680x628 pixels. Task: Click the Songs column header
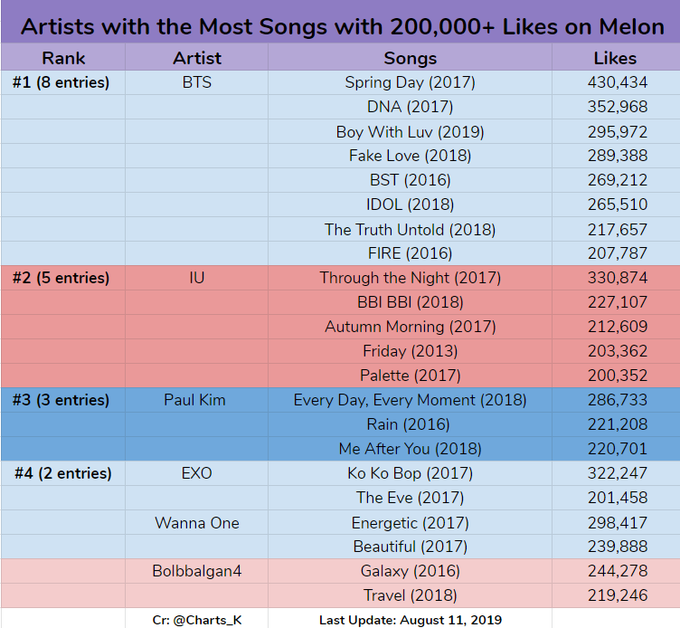[x=410, y=58]
